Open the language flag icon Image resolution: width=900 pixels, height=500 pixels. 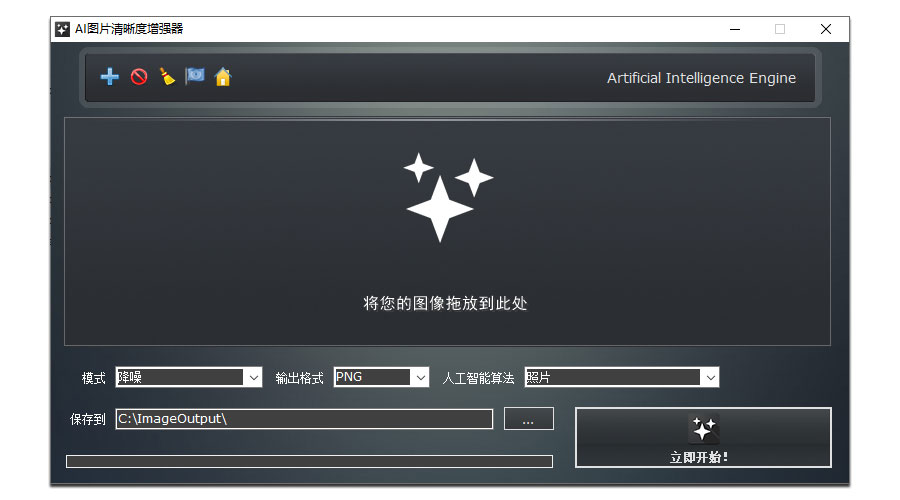click(x=195, y=76)
